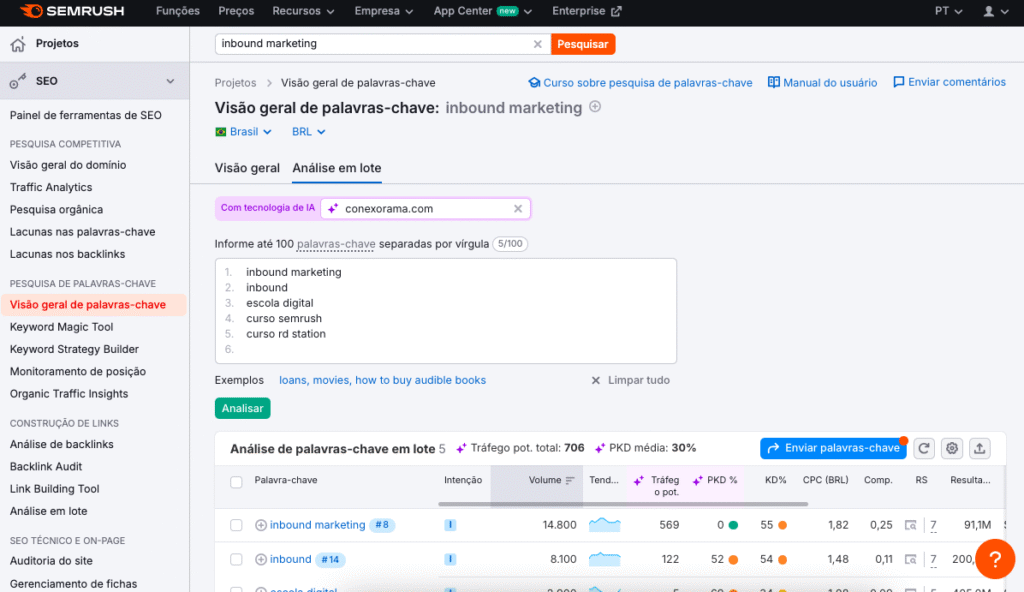Screen dimensions: 1024x592
Task: View SERP icon for inbound marketing row
Action: 910,525
